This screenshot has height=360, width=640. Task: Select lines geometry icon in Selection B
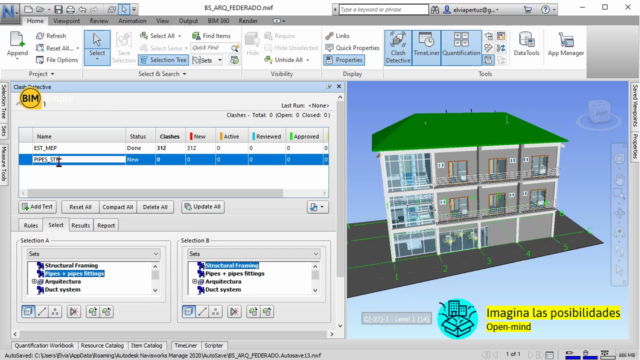click(x=202, y=312)
